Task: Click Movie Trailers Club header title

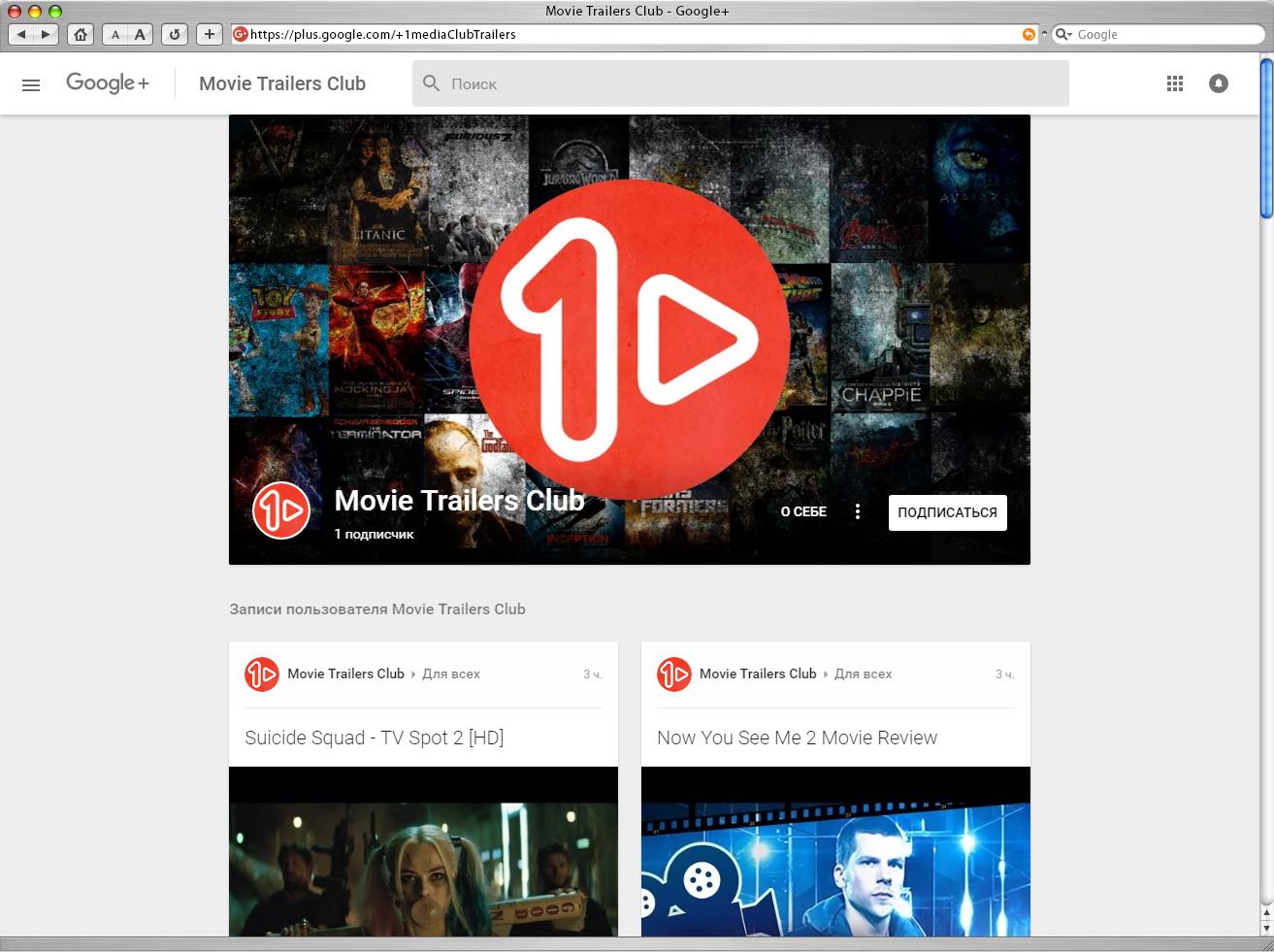Action: (x=282, y=83)
